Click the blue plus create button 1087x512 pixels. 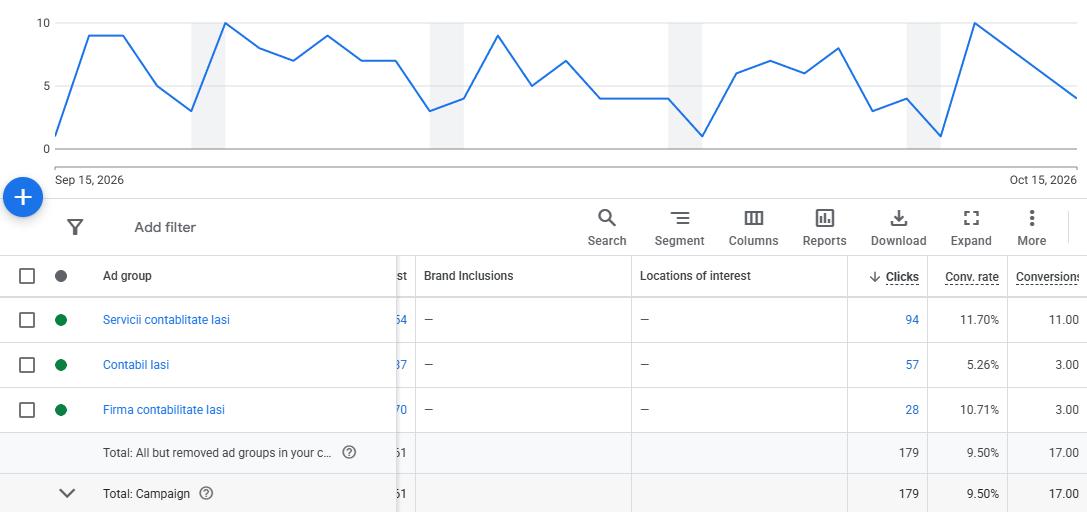pyautogui.click(x=23, y=197)
